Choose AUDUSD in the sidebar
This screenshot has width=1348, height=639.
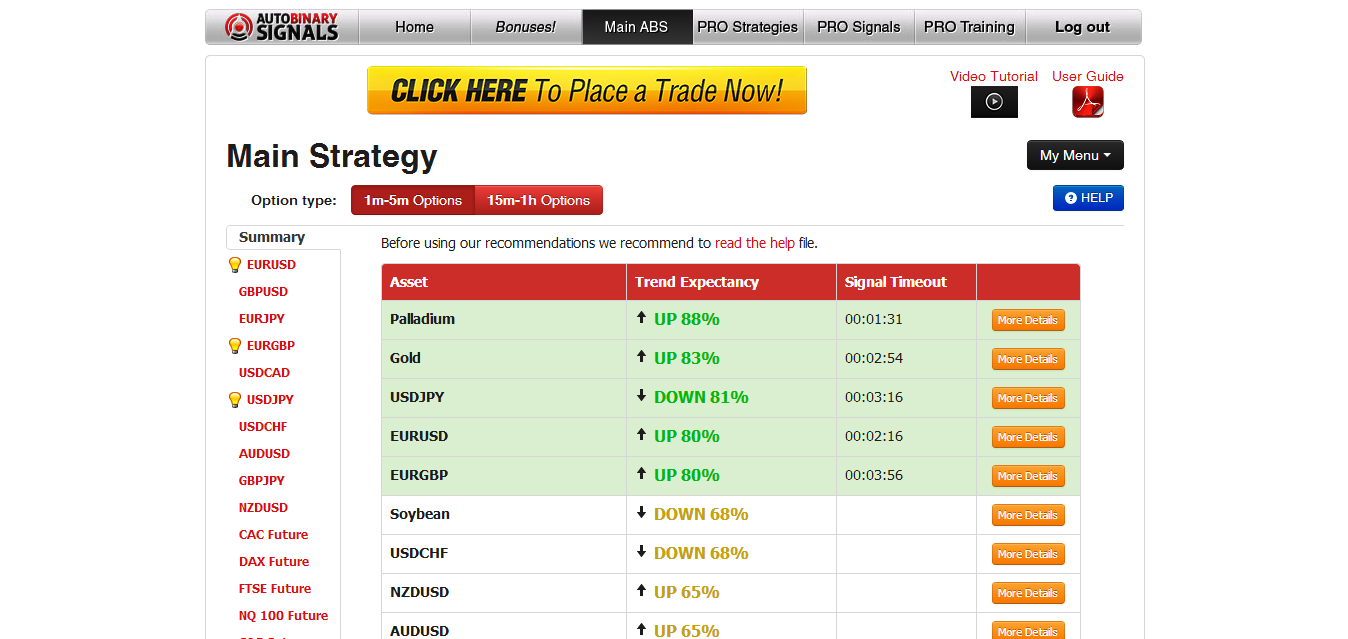click(x=264, y=454)
